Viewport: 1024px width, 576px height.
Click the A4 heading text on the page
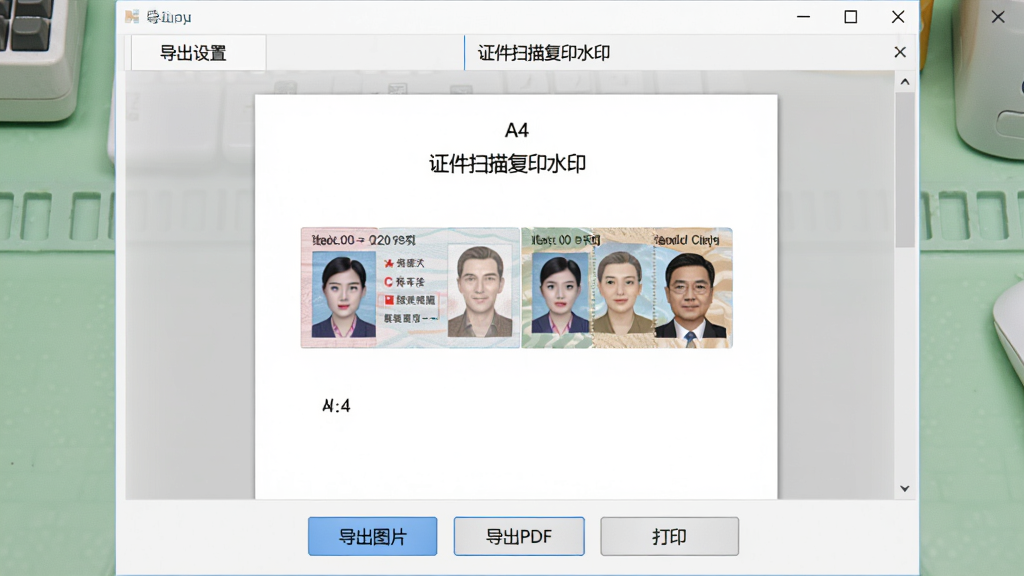click(x=517, y=130)
